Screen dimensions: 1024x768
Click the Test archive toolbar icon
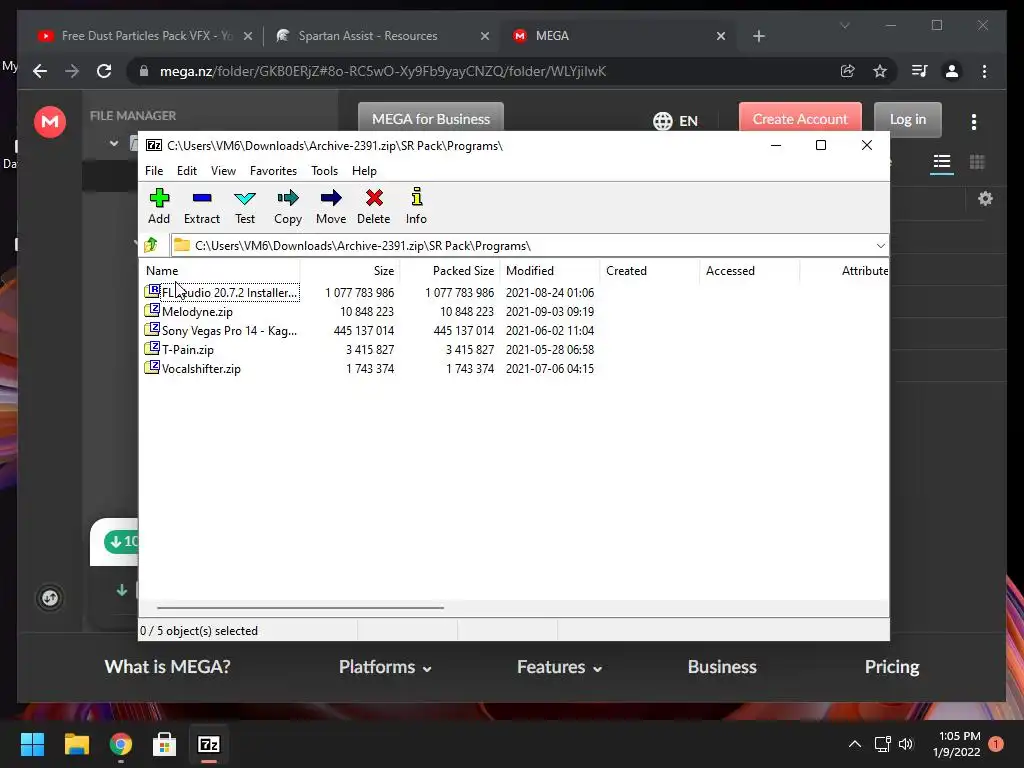point(245,197)
